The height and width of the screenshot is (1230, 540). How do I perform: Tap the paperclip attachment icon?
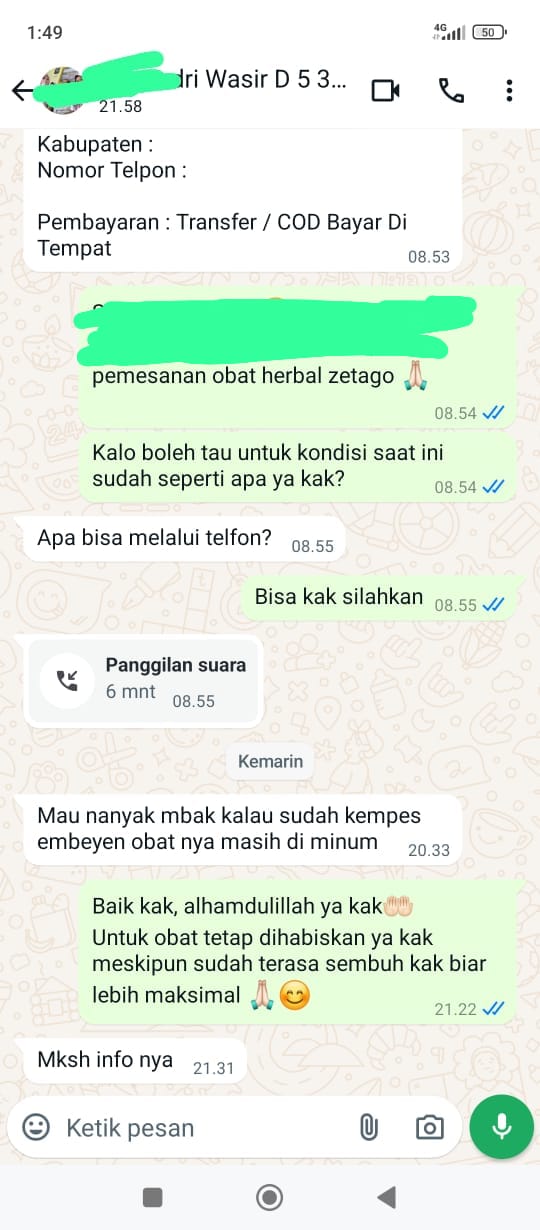pyautogui.click(x=369, y=1128)
